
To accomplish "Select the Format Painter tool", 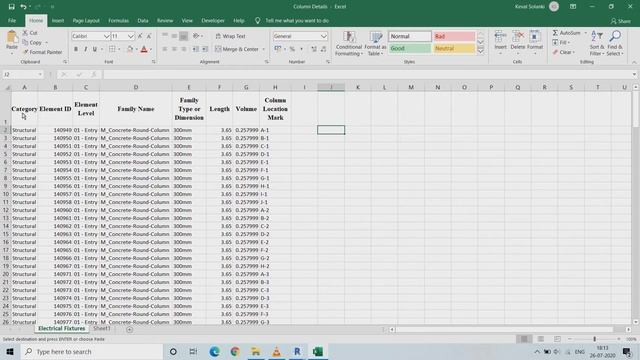I will tap(42, 52).
